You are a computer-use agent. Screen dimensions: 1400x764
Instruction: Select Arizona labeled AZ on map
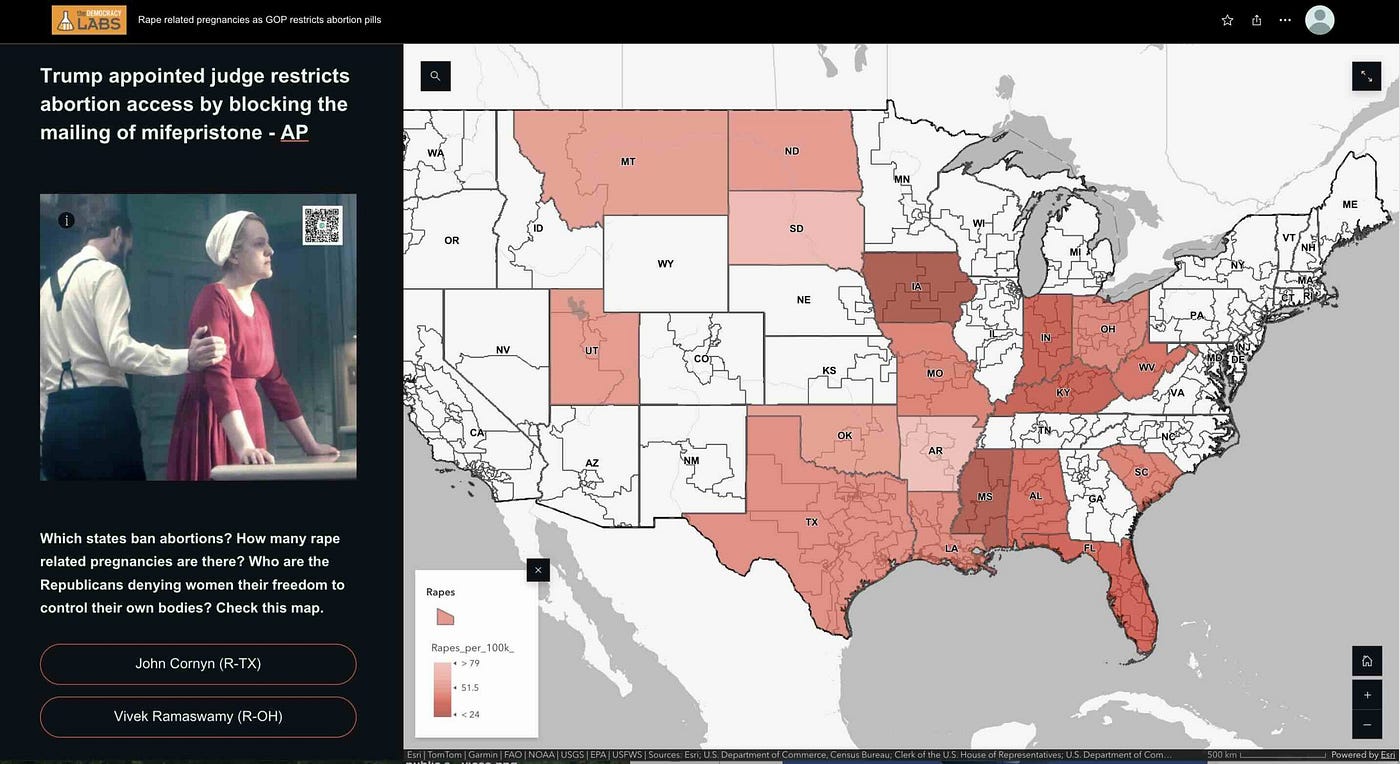(x=592, y=463)
